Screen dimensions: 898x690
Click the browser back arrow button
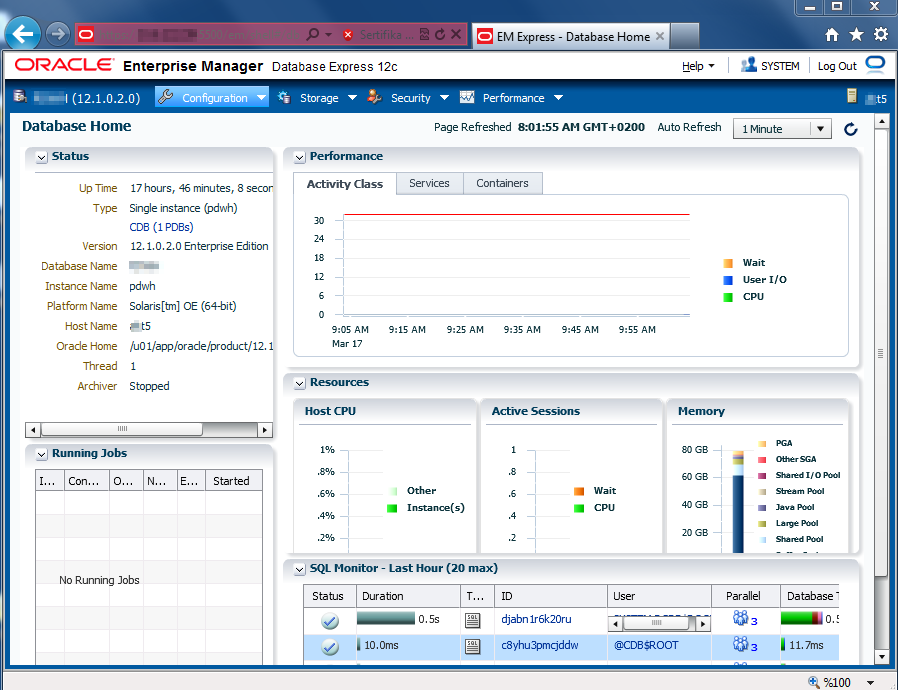23,34
